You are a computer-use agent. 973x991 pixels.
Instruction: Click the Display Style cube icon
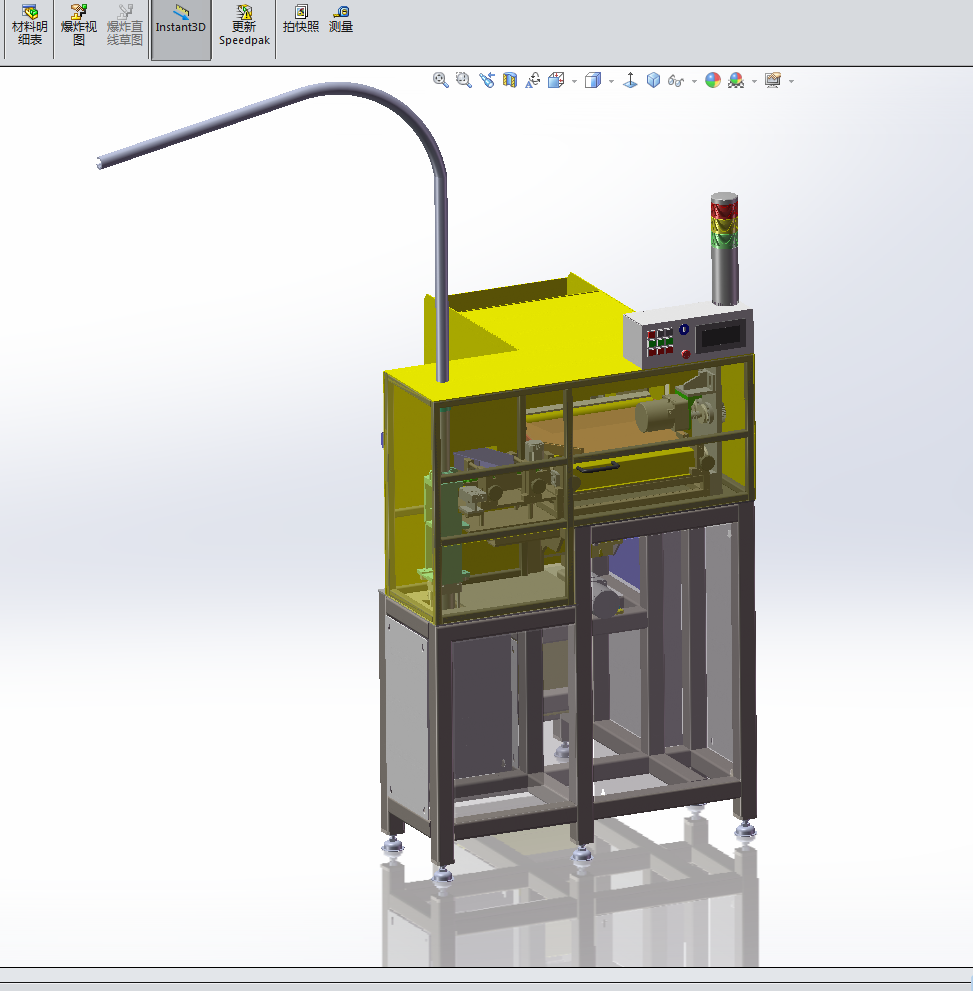[592, 80]
